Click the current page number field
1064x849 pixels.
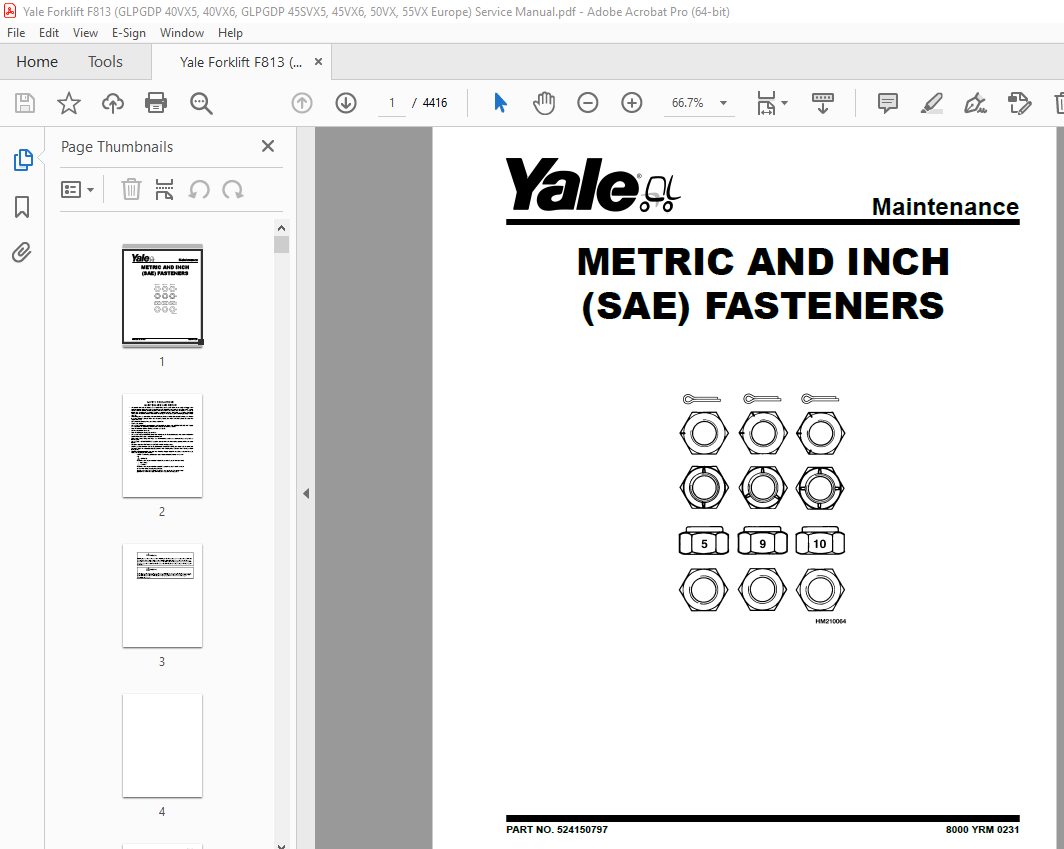(392, 103)
